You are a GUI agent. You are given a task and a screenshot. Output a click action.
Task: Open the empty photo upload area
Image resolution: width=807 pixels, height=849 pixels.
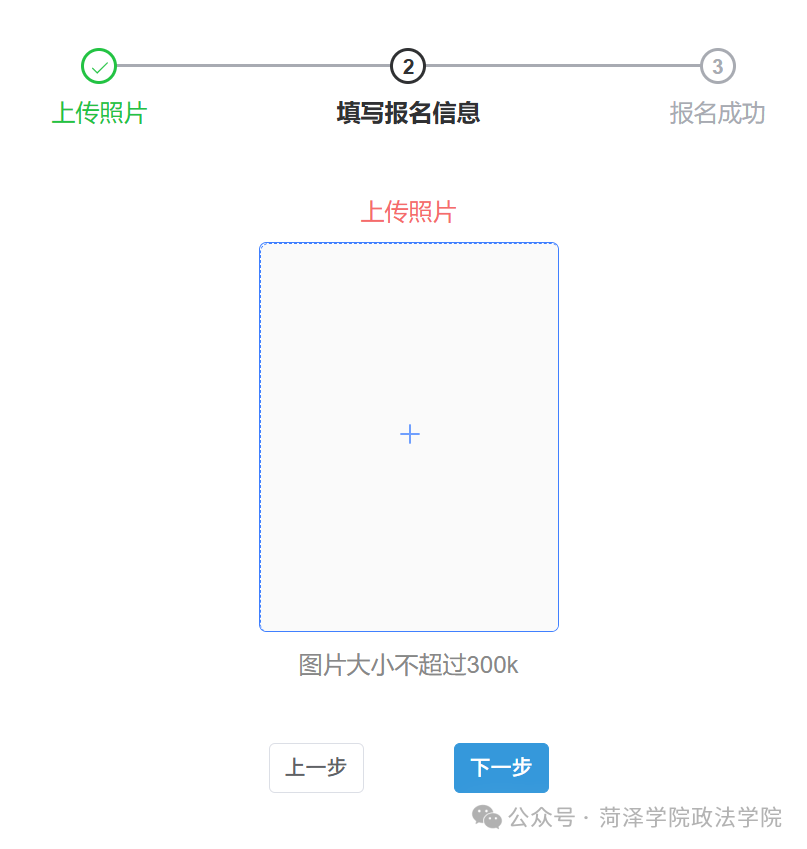point(409,437)
